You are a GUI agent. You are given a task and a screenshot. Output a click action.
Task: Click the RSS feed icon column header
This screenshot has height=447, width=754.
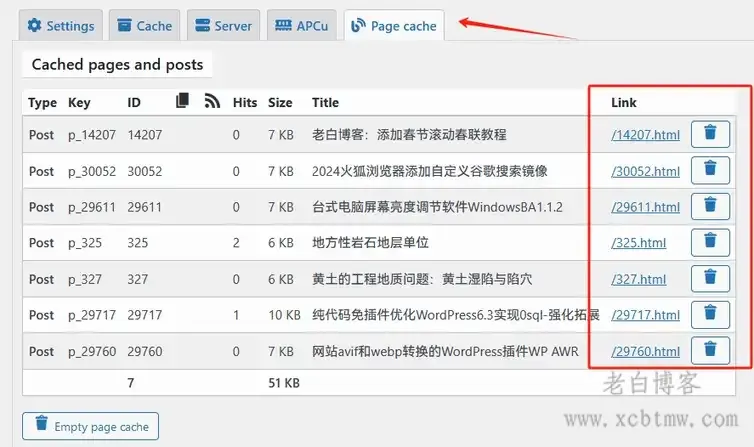pyautogui.click(x=212, y=100)
